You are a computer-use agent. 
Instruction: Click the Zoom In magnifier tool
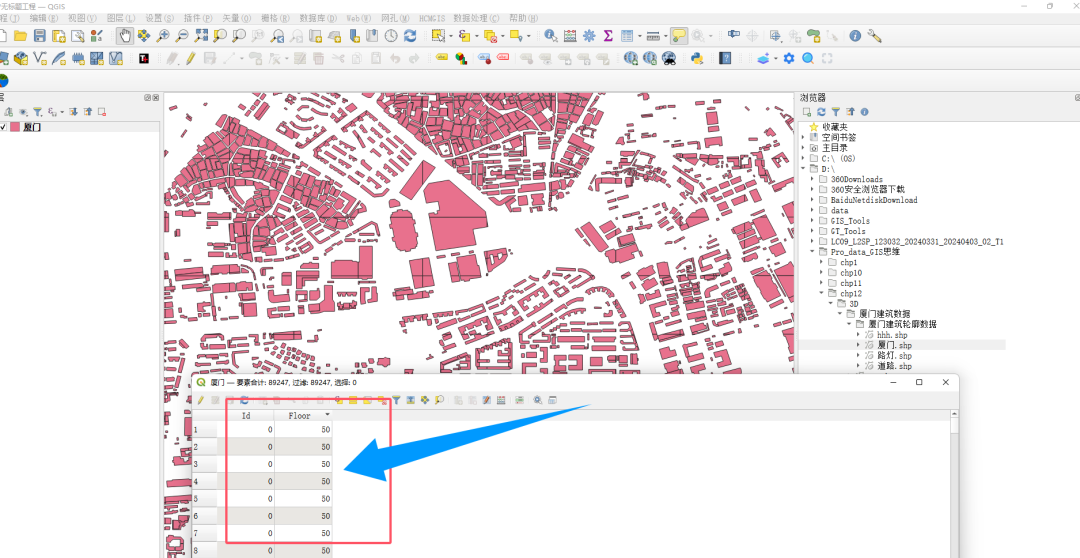[x=163, y=36]
